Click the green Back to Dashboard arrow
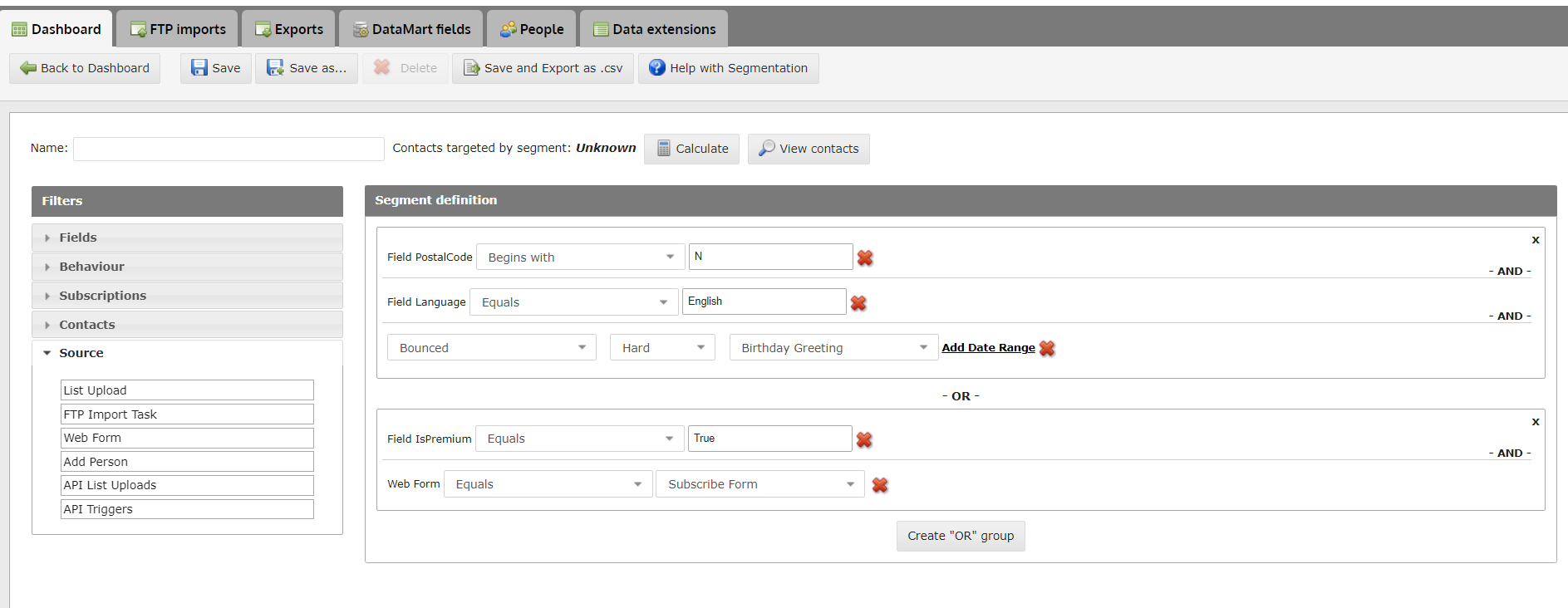 (28, 68)
